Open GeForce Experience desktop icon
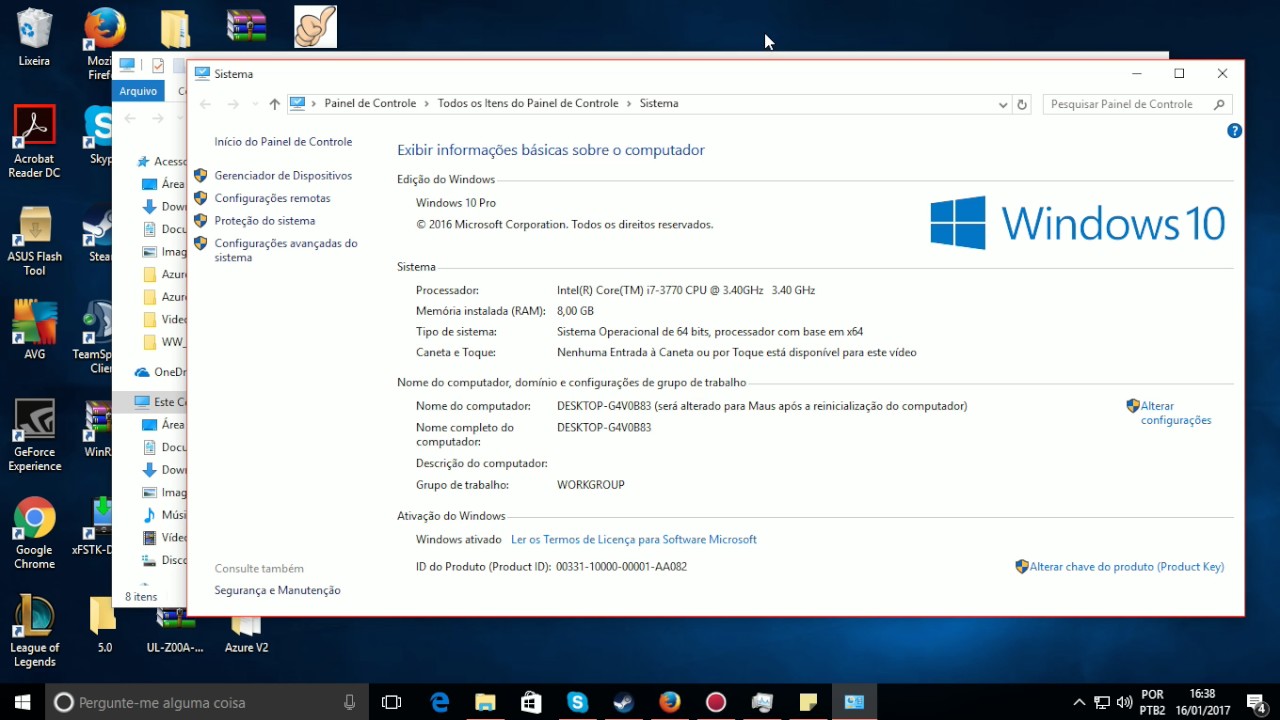The image size is (1280, 720). tap(34, 436)
